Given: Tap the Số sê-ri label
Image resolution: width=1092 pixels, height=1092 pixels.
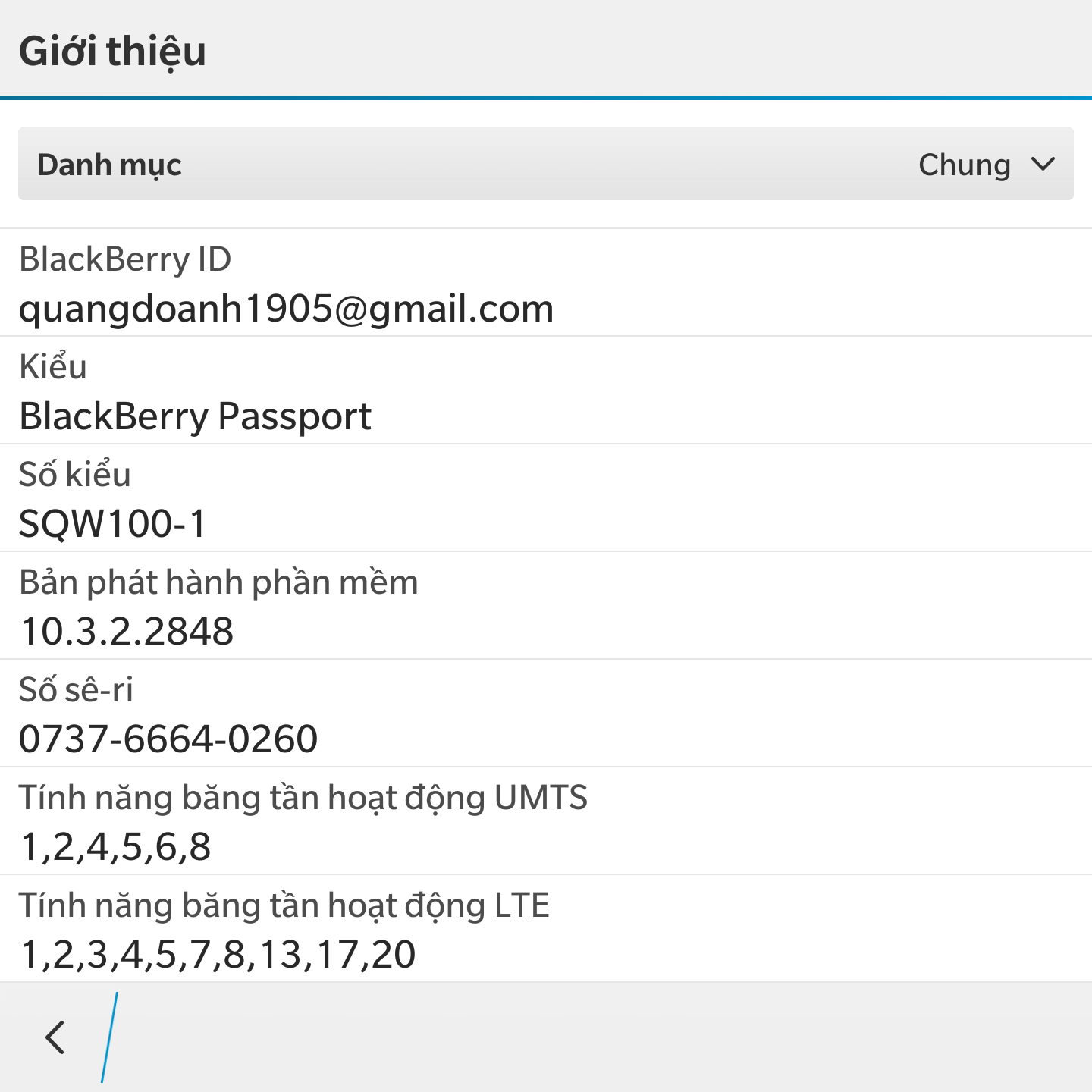Looking at the screenshot, I should 76,690.
